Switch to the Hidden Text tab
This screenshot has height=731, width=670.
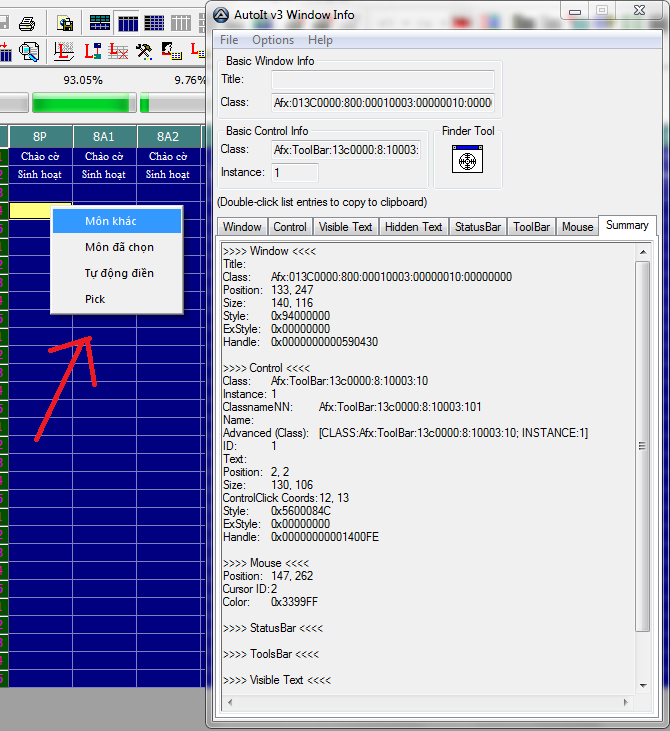[x=414, y=227]
